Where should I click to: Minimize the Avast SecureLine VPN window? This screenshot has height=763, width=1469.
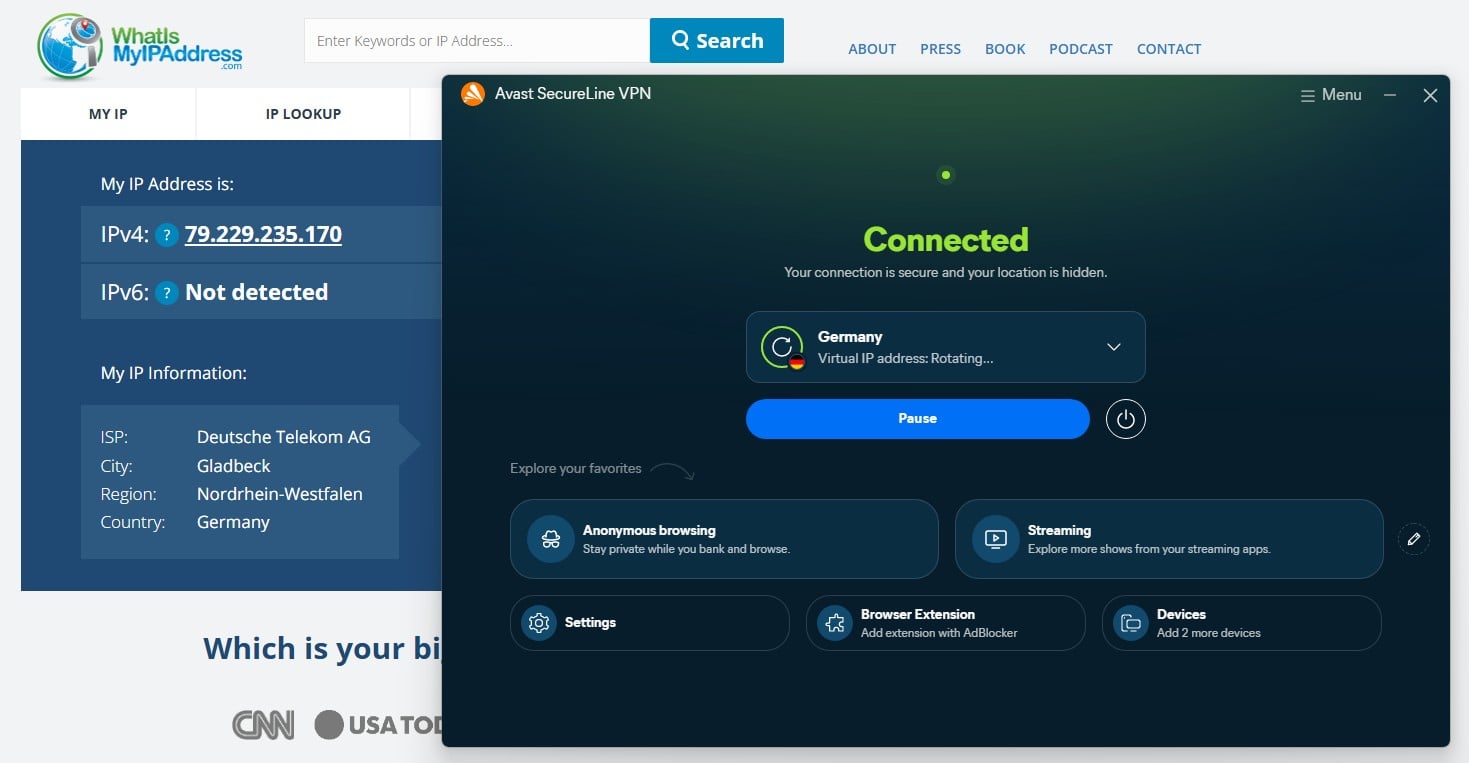[x=1390, y=95]
